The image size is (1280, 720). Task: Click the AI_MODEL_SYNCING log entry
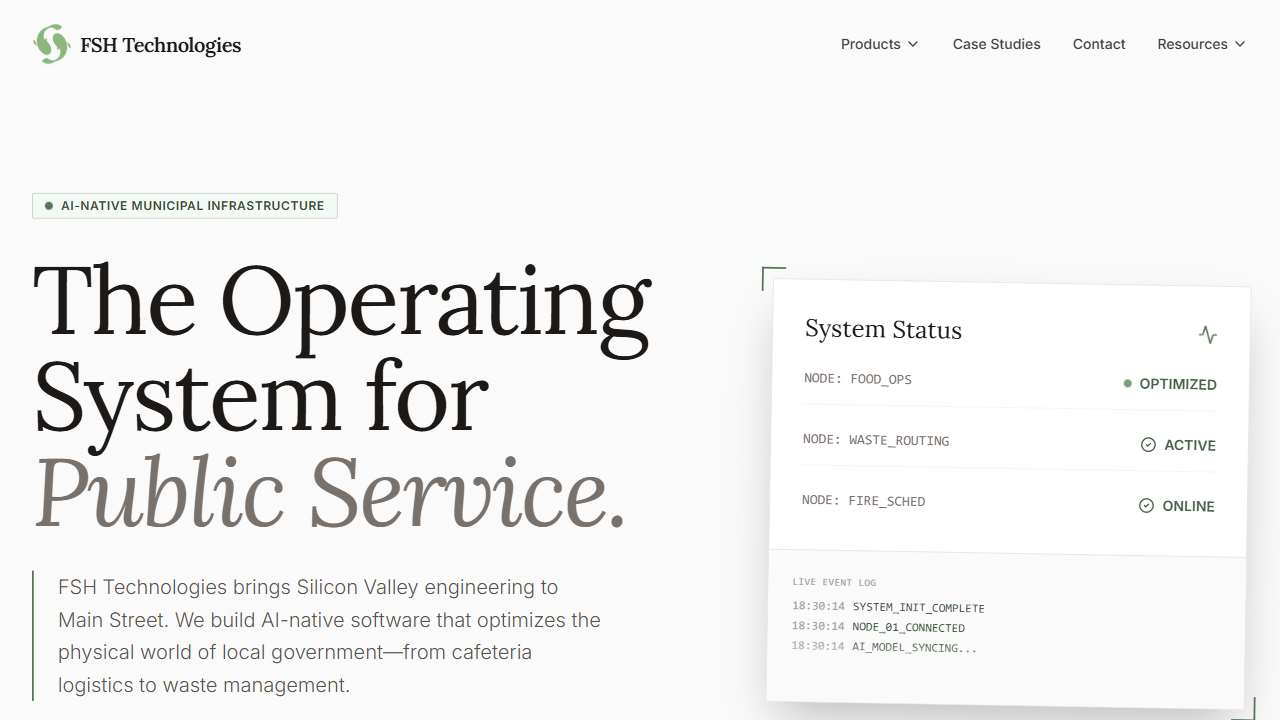click(914, 647)
